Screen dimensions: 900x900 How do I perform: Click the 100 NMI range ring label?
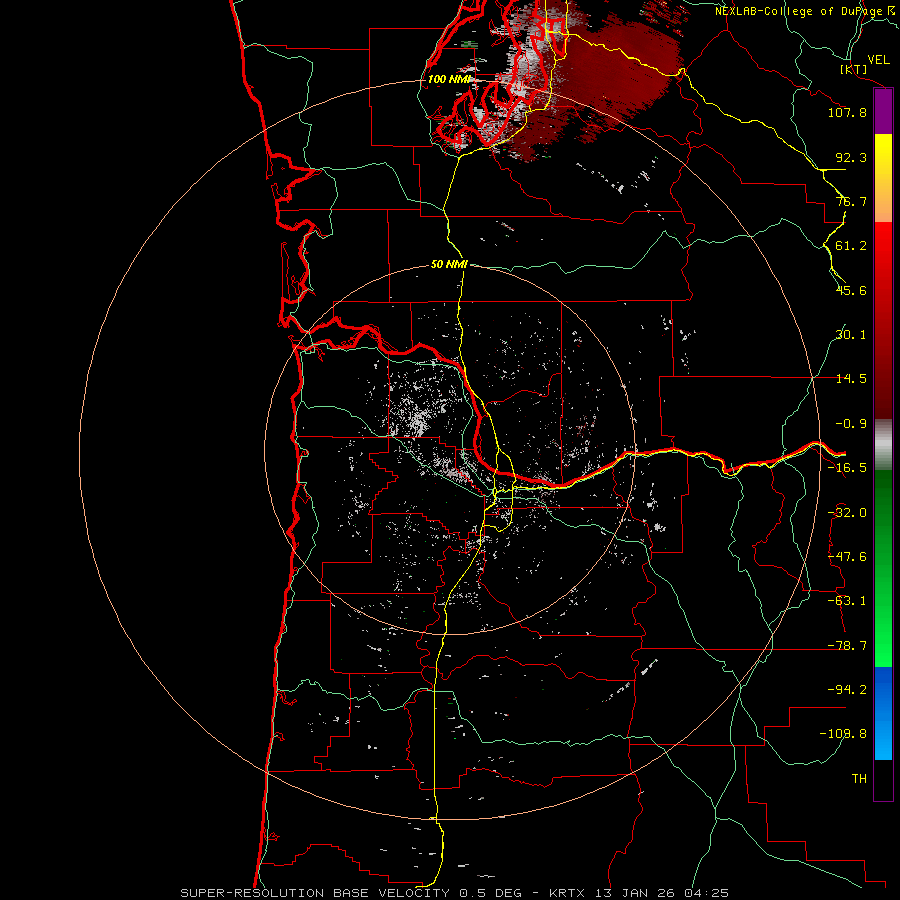(449, 79)
